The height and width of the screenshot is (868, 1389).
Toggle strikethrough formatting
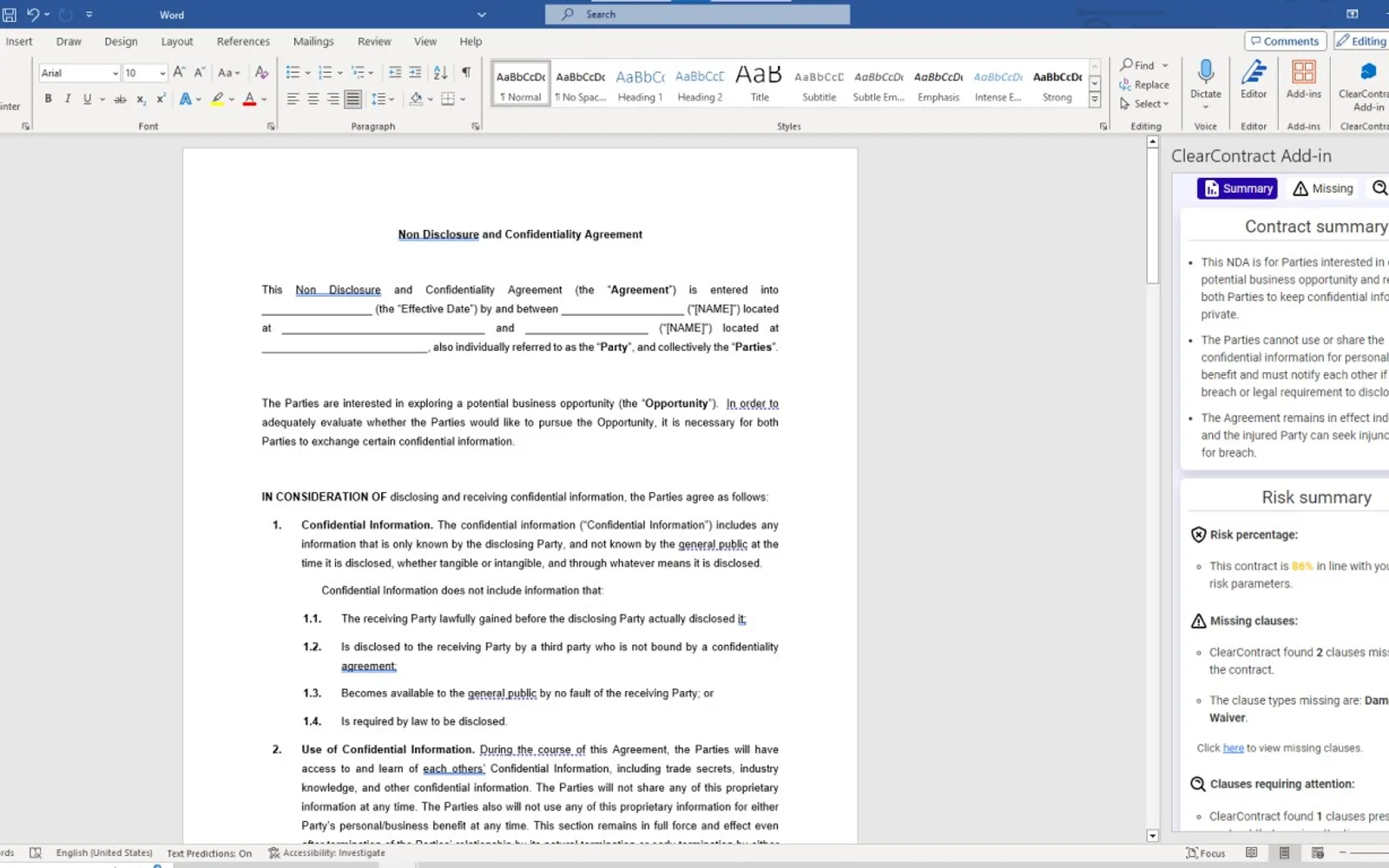pos(120,99)
